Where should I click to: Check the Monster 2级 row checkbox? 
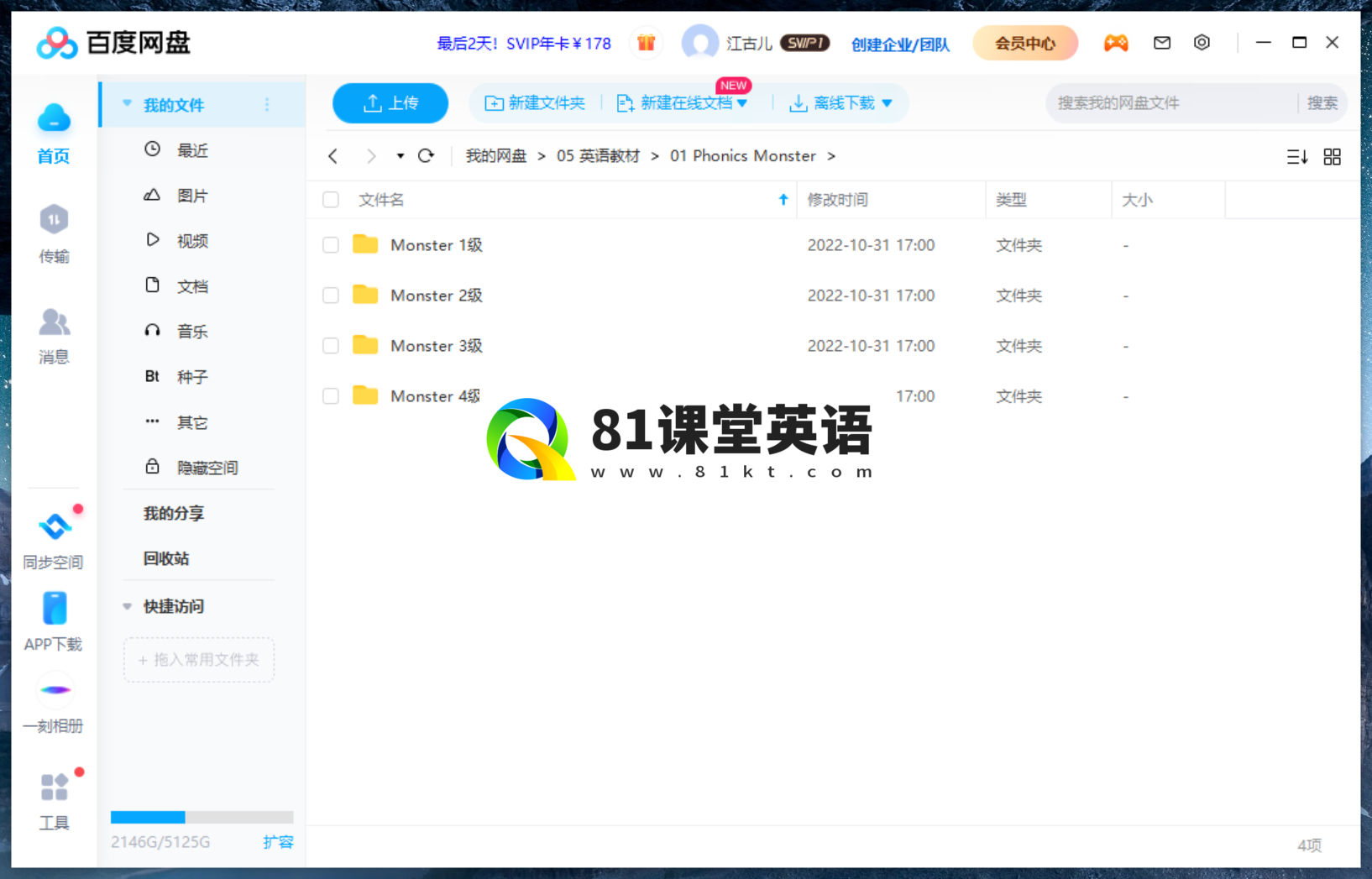pyautogui.click(x=331, y=296)
